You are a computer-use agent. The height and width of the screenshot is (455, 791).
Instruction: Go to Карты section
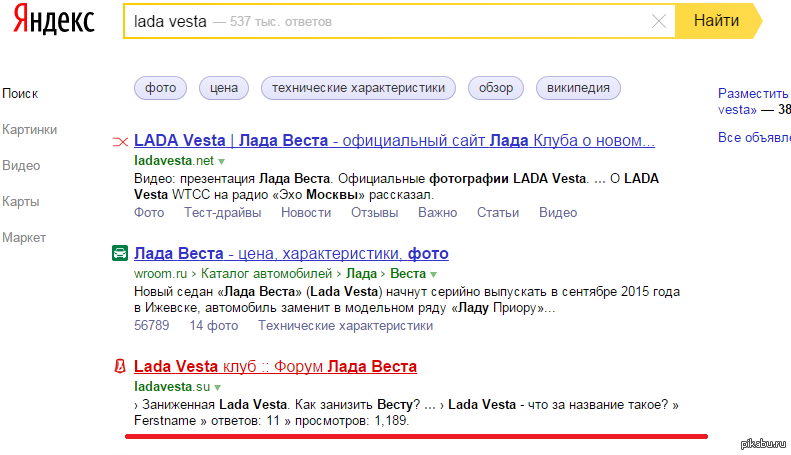click(x=22, y=201)
